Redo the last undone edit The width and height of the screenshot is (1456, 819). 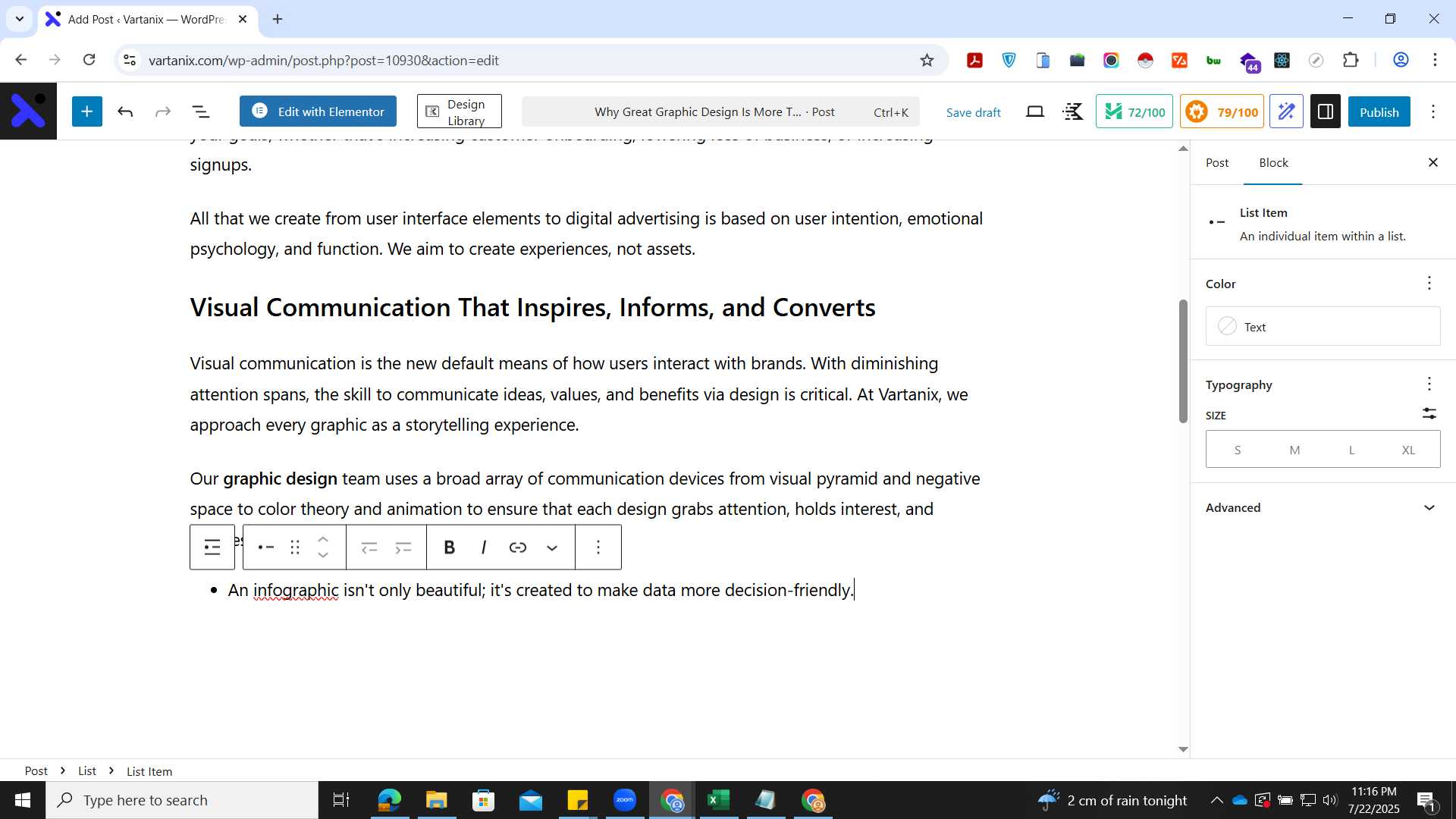click(163, 112)
